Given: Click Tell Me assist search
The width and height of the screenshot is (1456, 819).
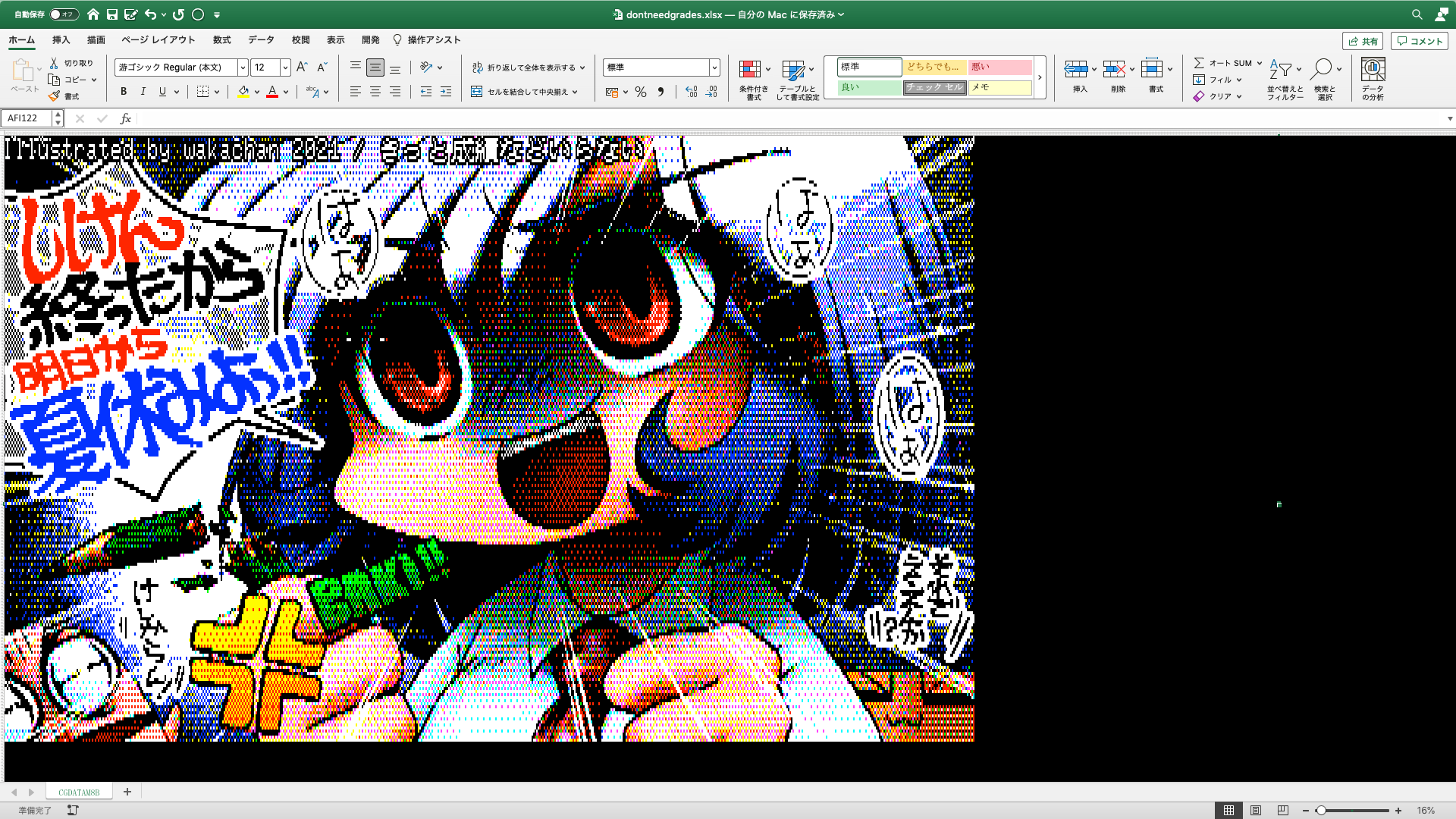Looking at the screenshot, I should 426,40.
